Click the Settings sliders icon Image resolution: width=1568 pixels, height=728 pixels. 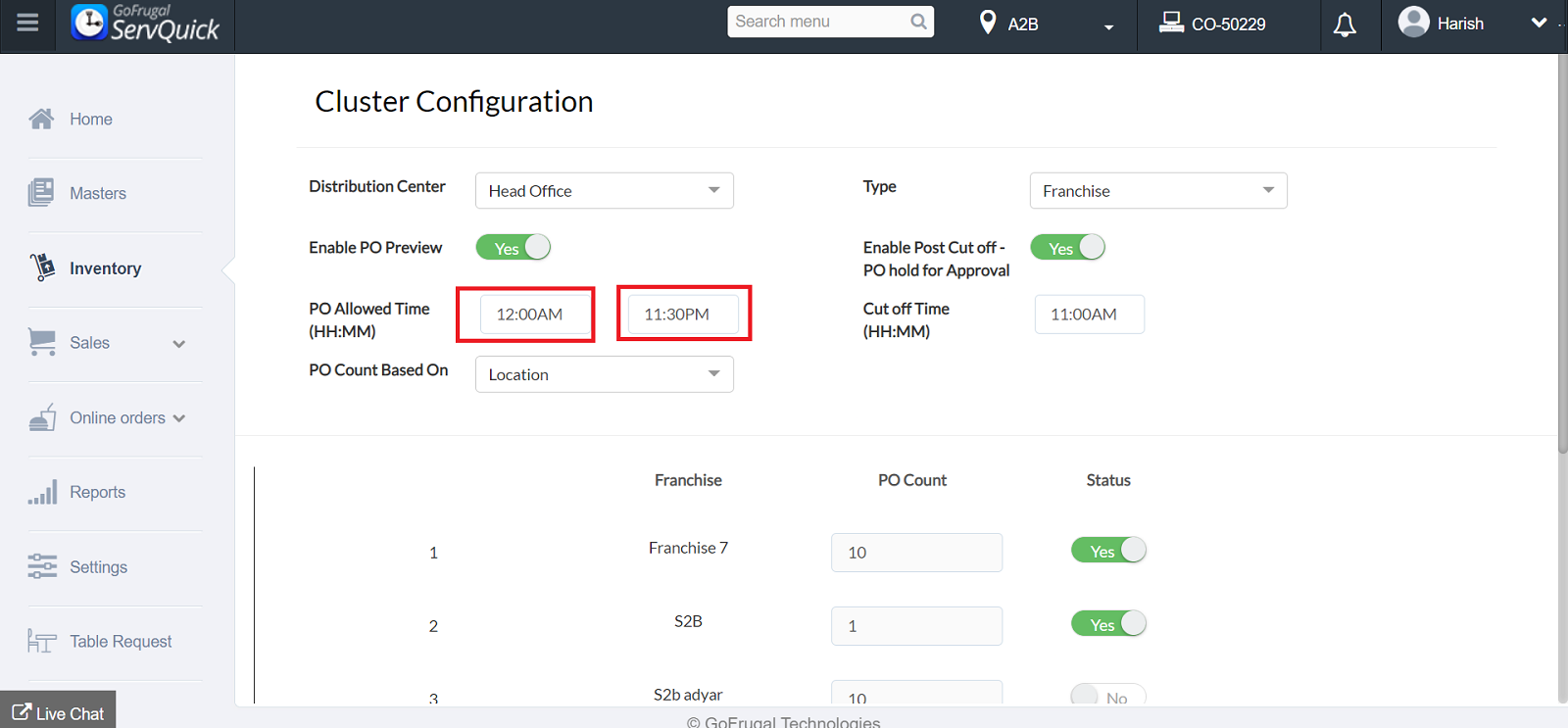click(x=42, y=566)
